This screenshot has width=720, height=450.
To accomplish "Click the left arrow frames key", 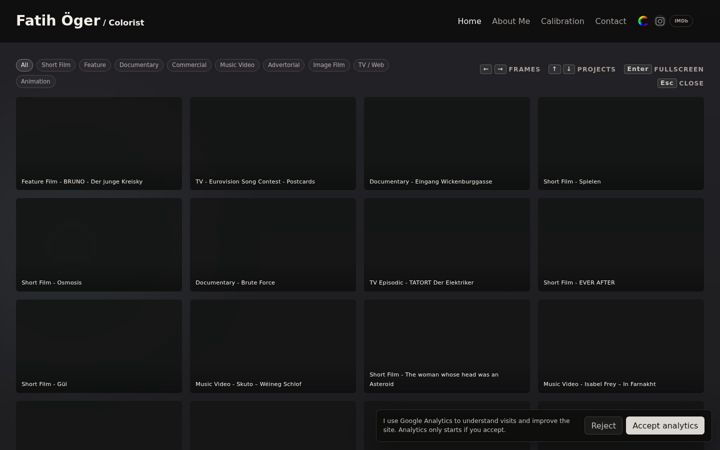I will [485, 69].
